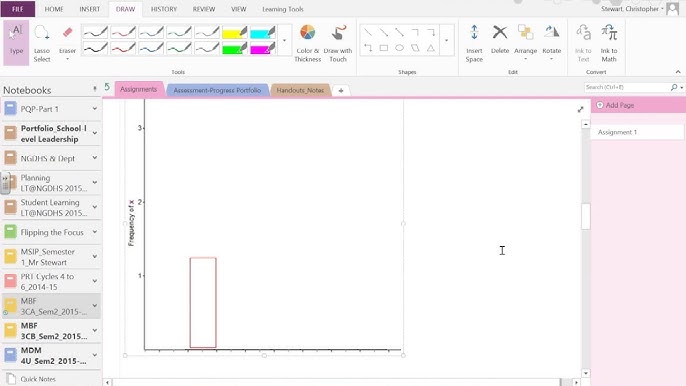
Task: Select the triangle shape
Action: pyautogui.click(x=431, y=48)
